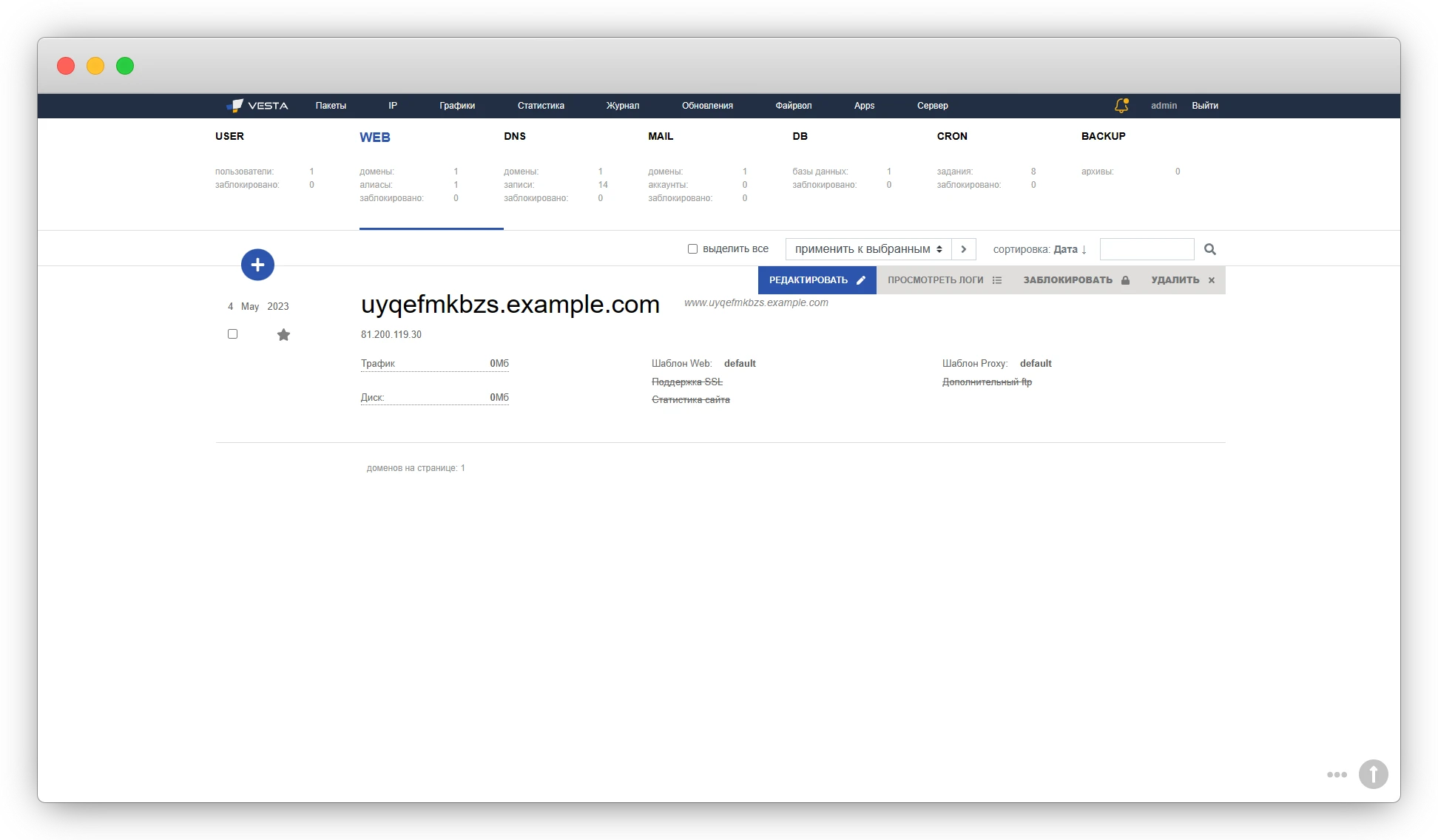Click the lock icon next to ЗАБЛОКИРОВАТЬ
This screenshot has height=840, width=1438.
coord(1126,280)
